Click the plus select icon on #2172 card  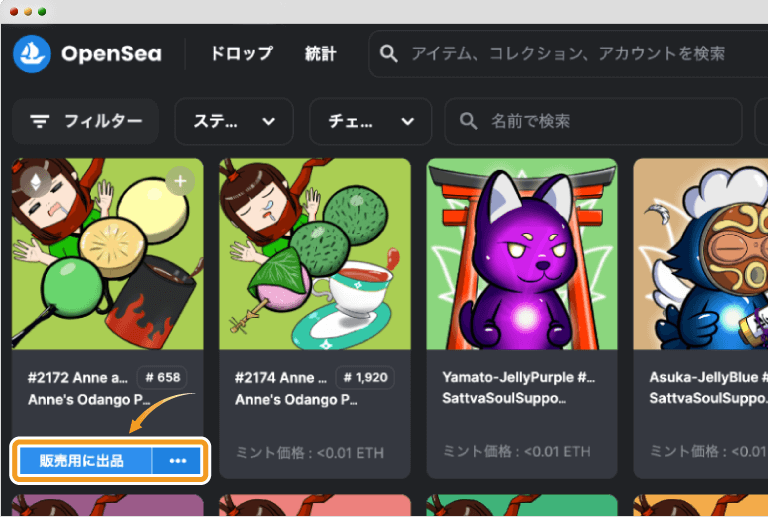(180, 181)
